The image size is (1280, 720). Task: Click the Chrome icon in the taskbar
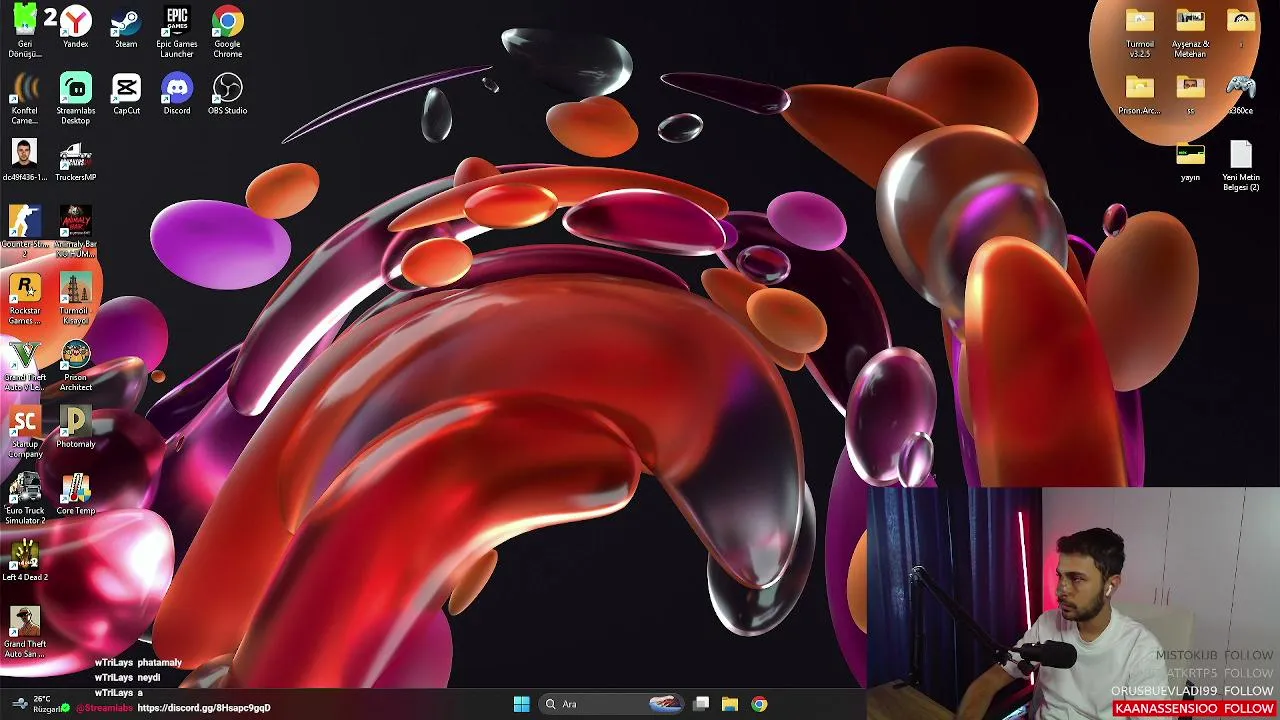(760, 704)
